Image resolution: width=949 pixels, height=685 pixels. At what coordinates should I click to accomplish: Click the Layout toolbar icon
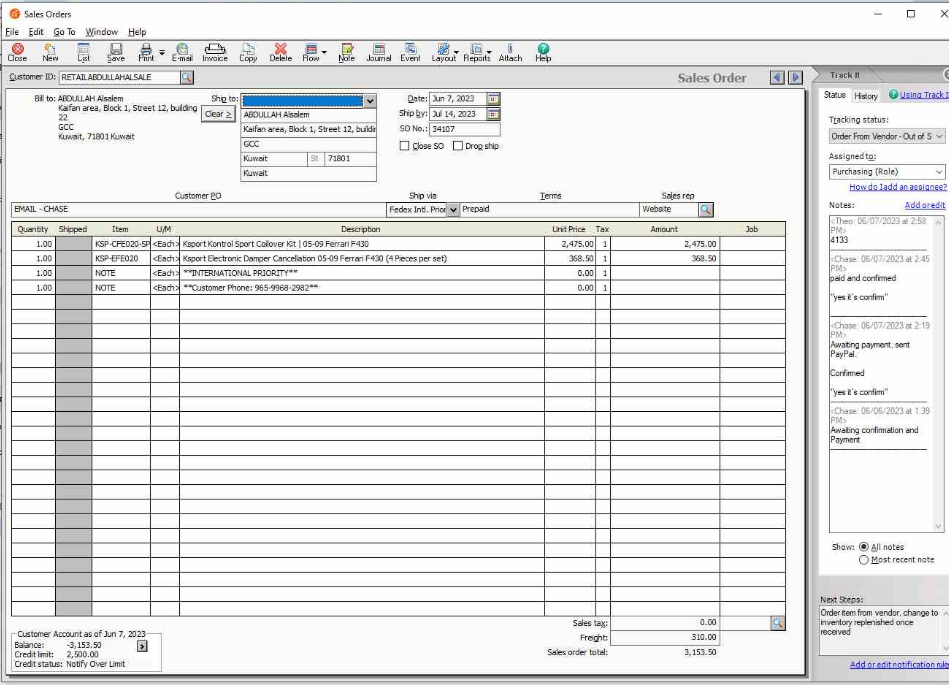(443, 53)
